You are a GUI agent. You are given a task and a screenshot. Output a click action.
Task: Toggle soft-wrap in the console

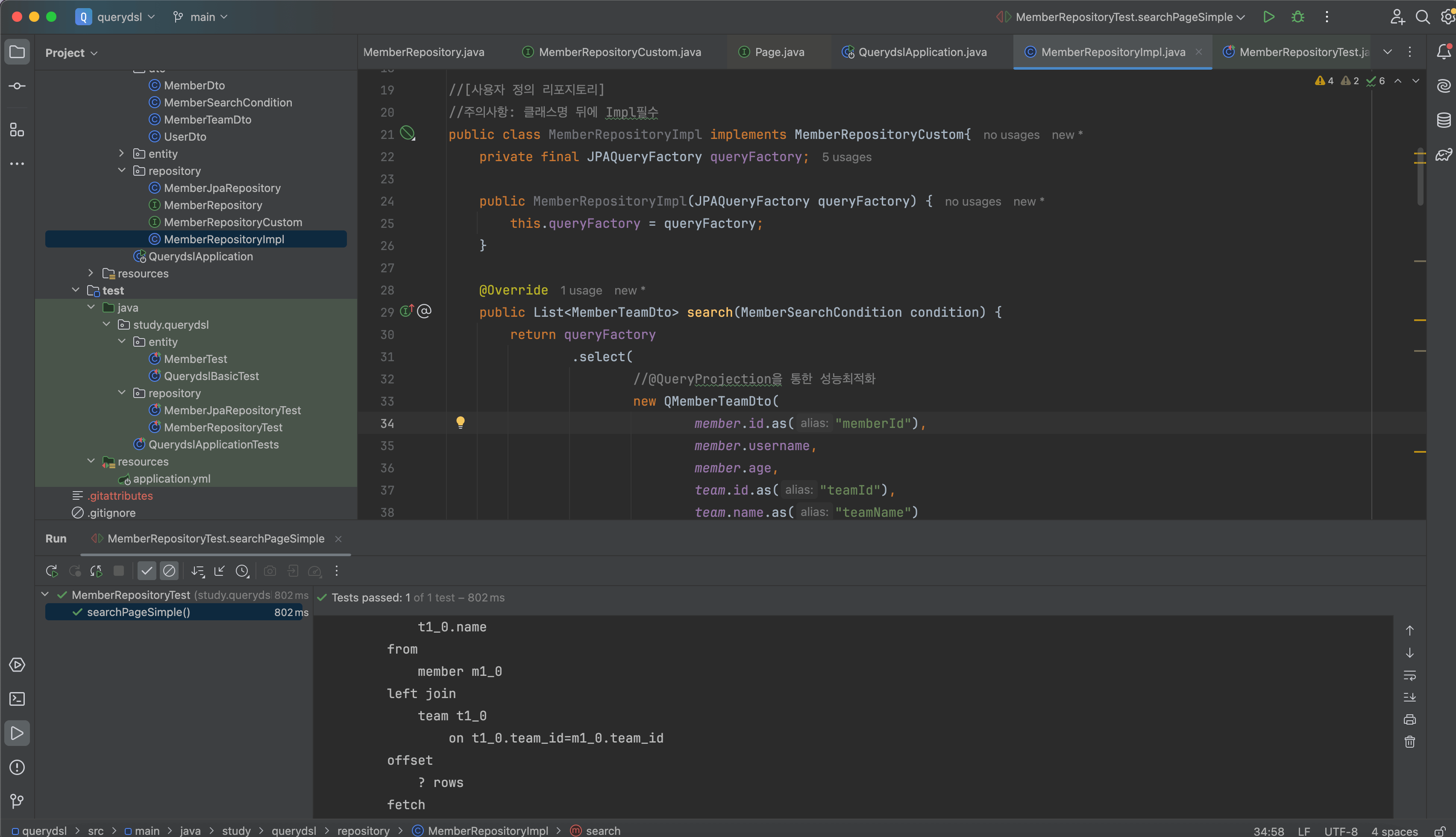1409,675
